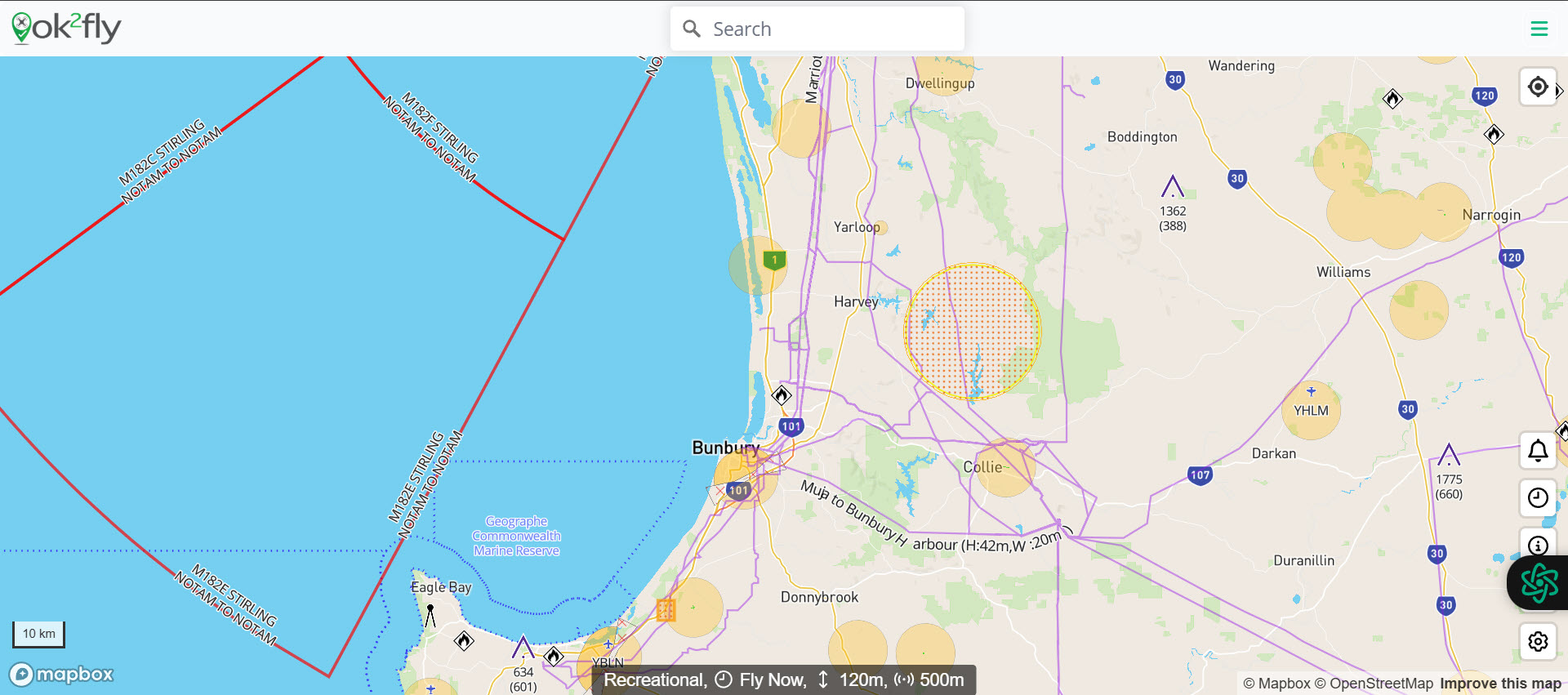The height and width of the screenshot is (695, 1568).
Task: Open the clock time selector button
Action: (1538, 497)
